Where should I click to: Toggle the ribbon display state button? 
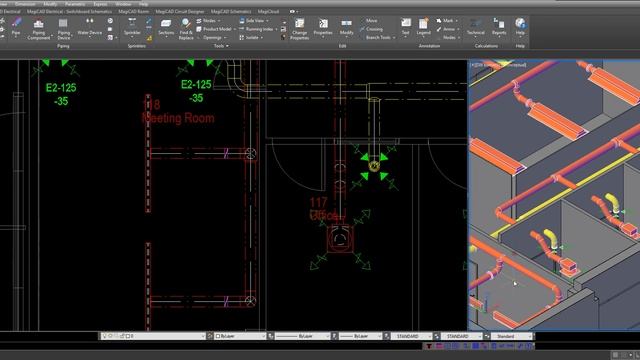(x=293, y=11)
